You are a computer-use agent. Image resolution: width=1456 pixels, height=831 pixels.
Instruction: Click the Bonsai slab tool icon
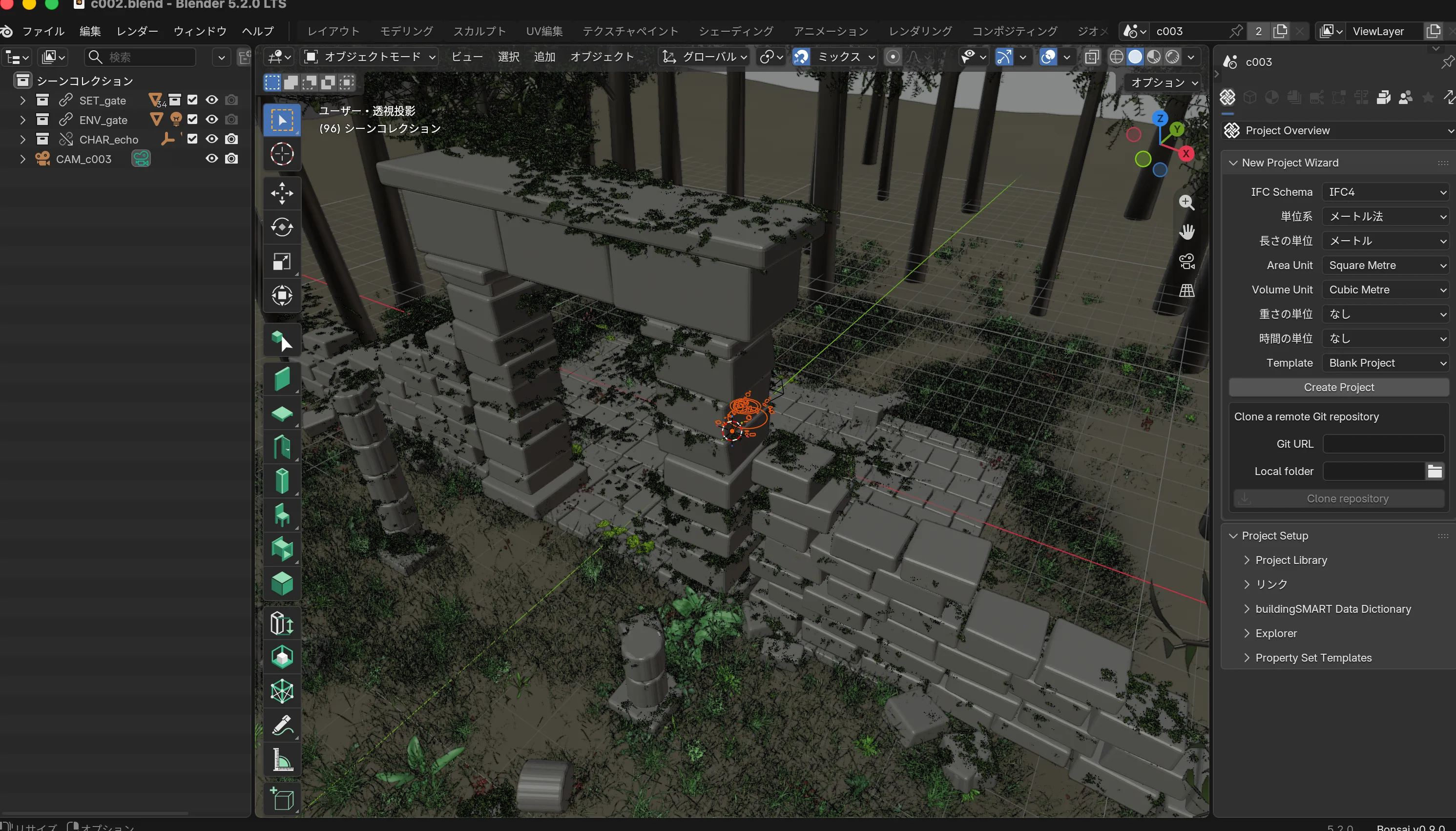click(x=282, y=413)
